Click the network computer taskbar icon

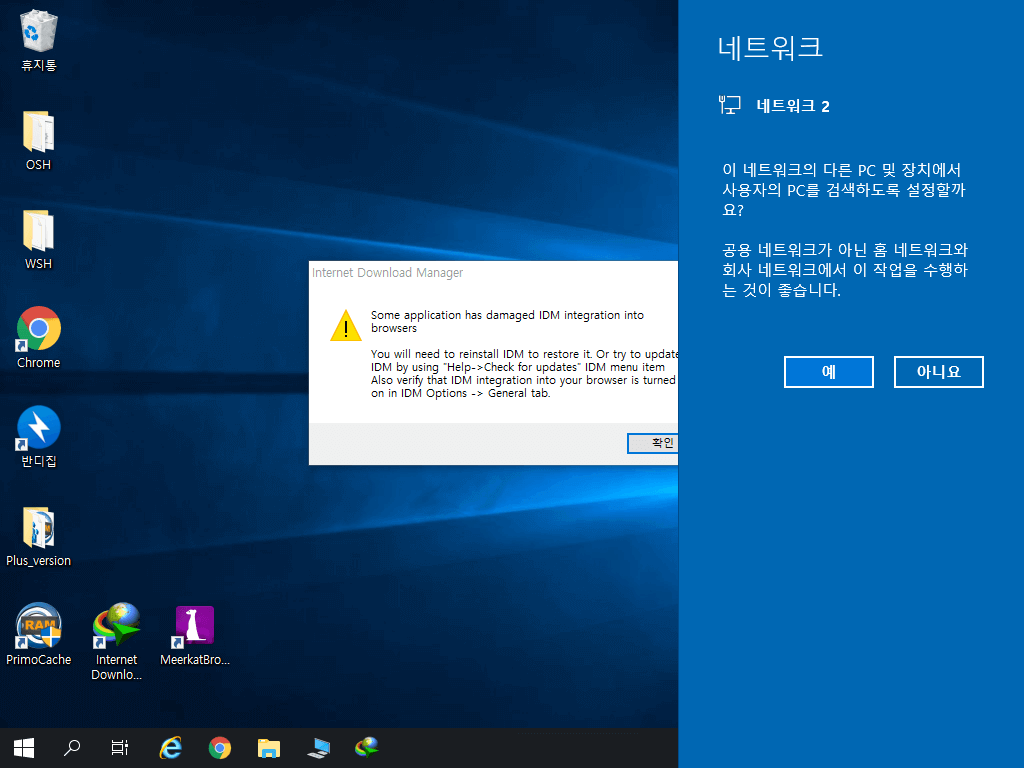click(x=318, y=748)
